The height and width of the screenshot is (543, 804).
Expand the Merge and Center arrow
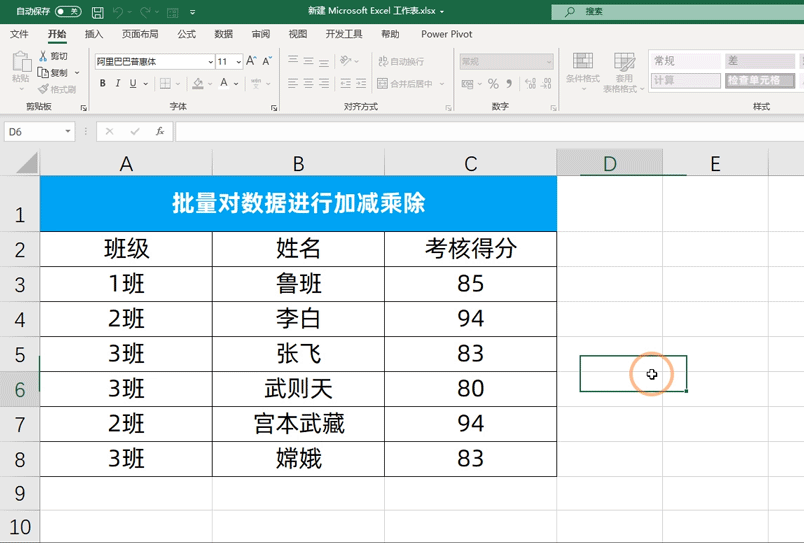[x=442, y=84]
